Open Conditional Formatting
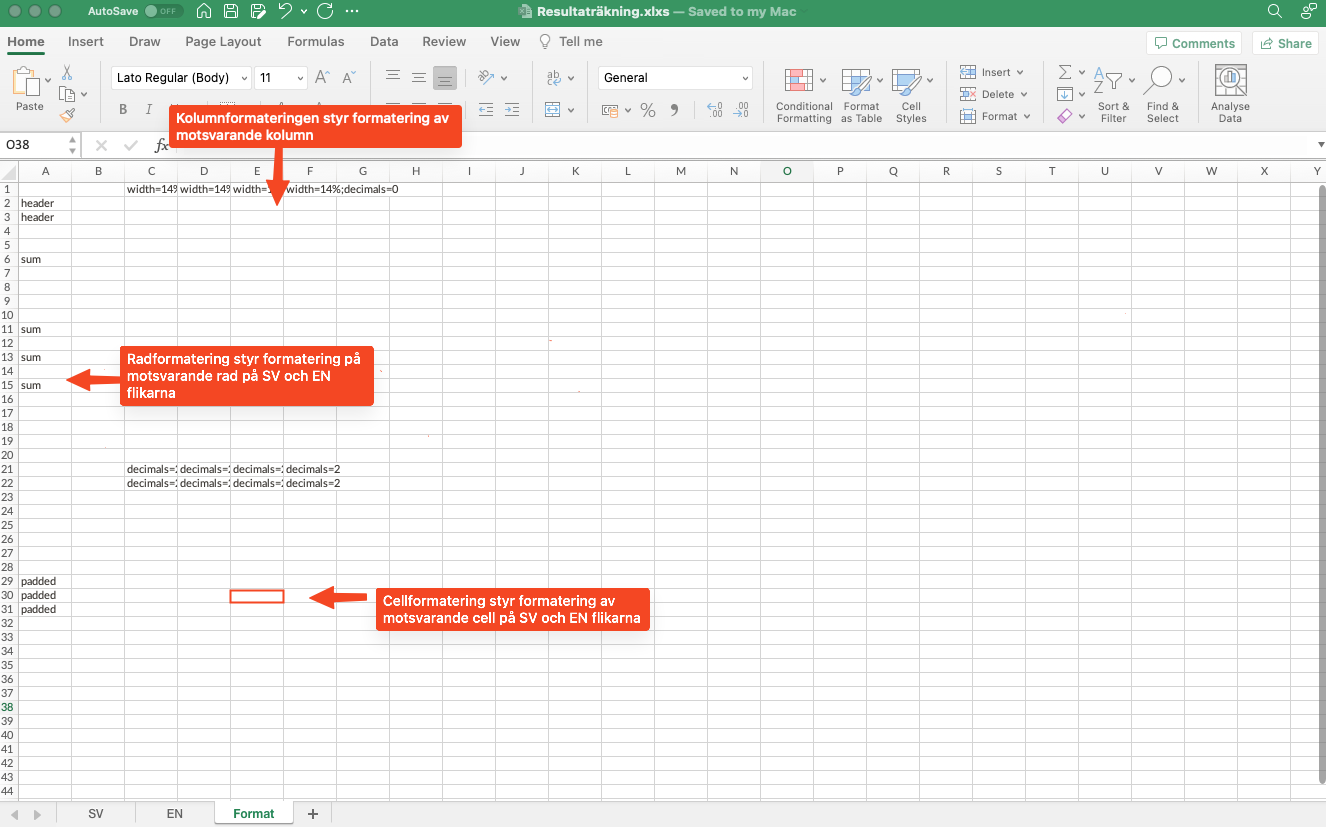This screenshot has width=1326, height=827. pyautogui.click(x=803, y=95)
